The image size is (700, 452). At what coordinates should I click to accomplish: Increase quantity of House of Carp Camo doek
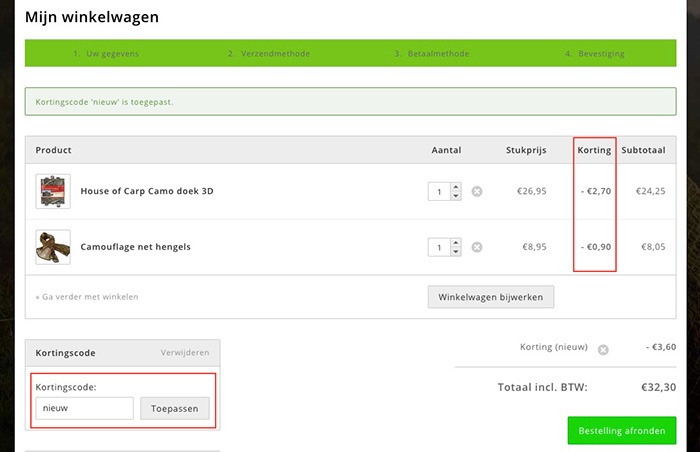(456, 187)
